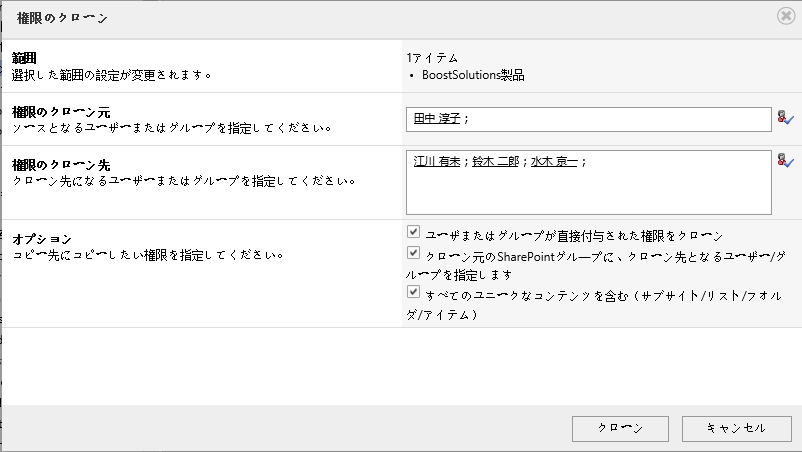The image size is (802, 452).
Task: Disable すべてのユニークなコンテンツを含む checkbox
Action: pos(413,291)
